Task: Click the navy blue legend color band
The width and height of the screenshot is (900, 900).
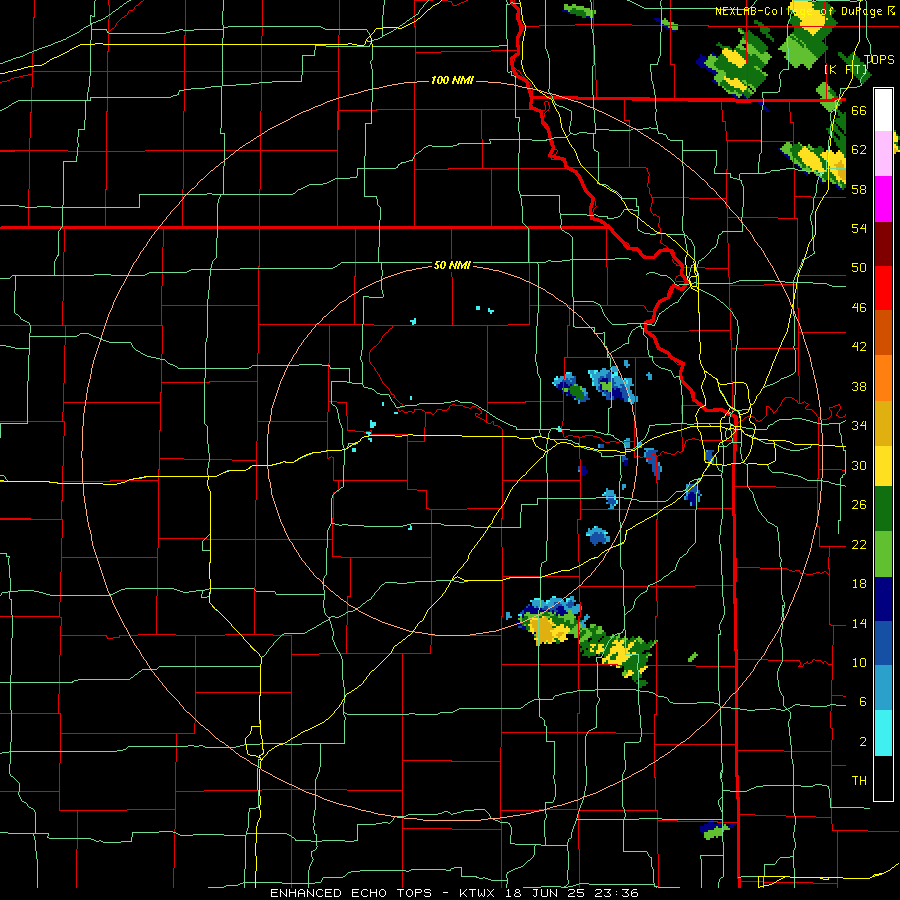Action: 883,599
